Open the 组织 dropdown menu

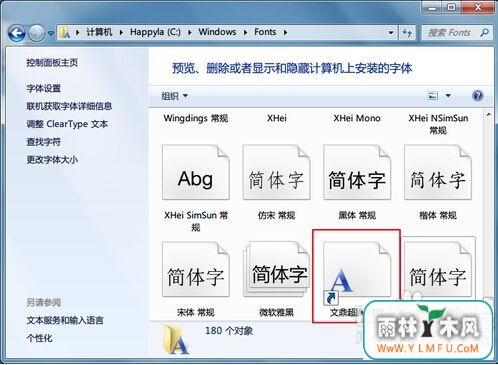[x=175, y=96]
